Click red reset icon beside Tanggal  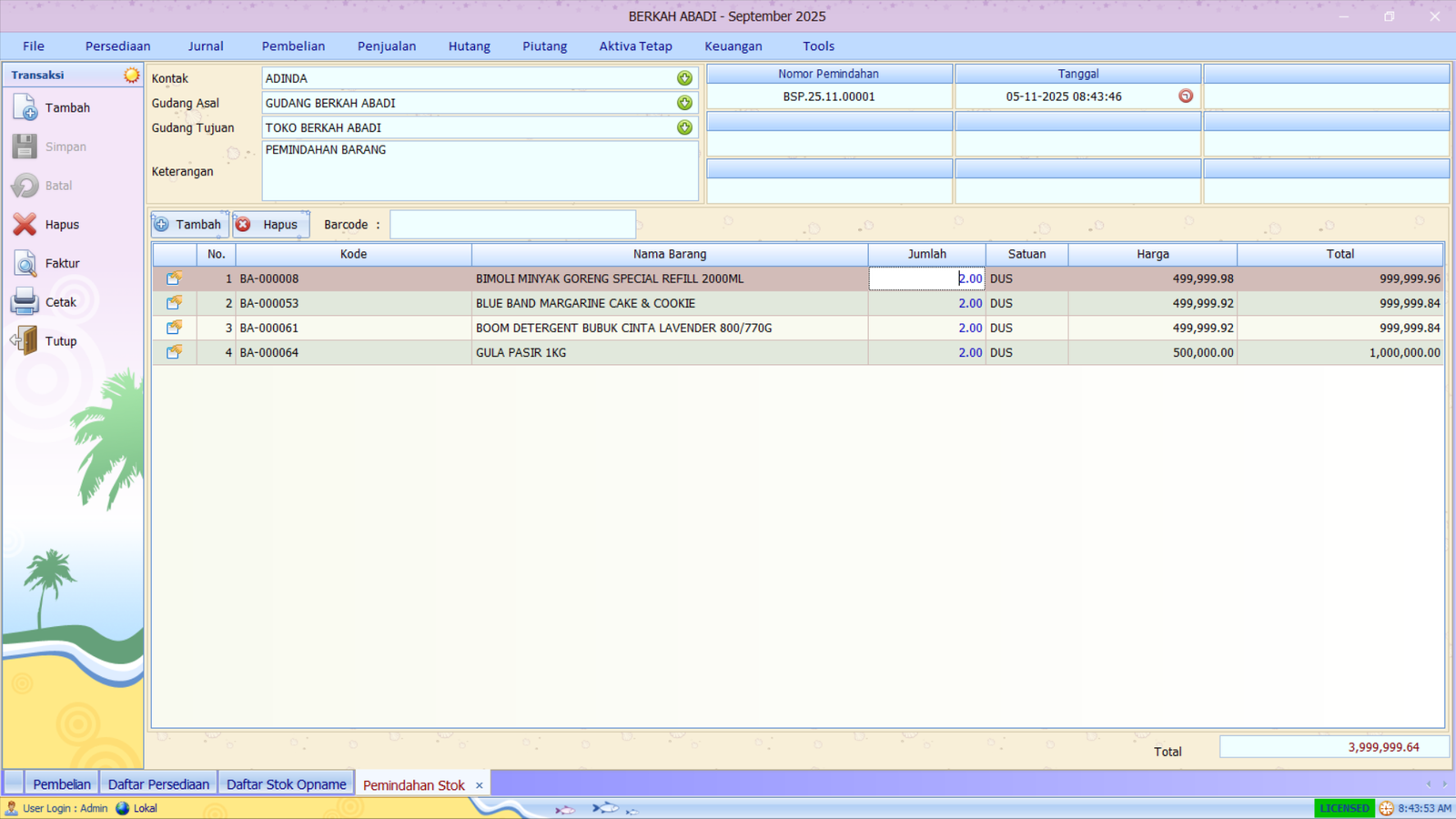click(1185, 96)
